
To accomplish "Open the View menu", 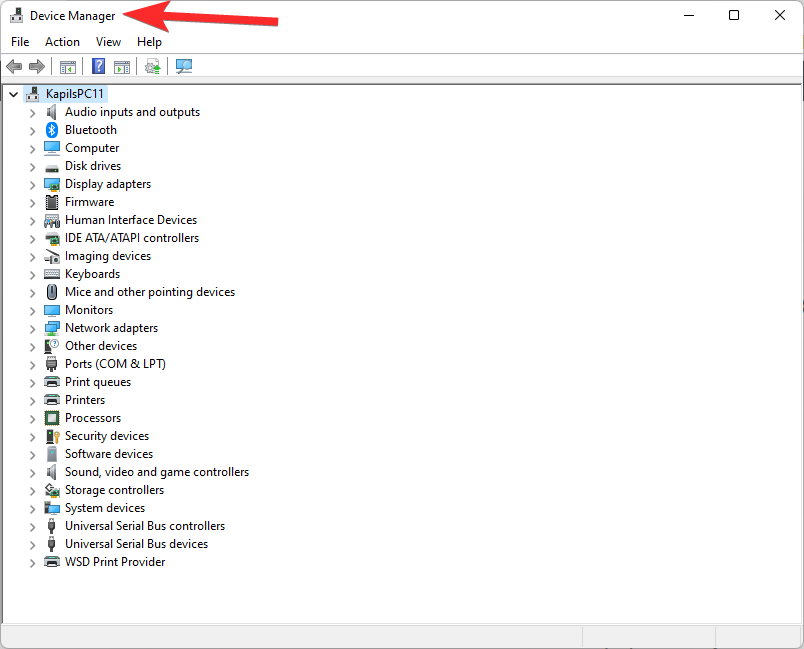I will click(108, 42).
